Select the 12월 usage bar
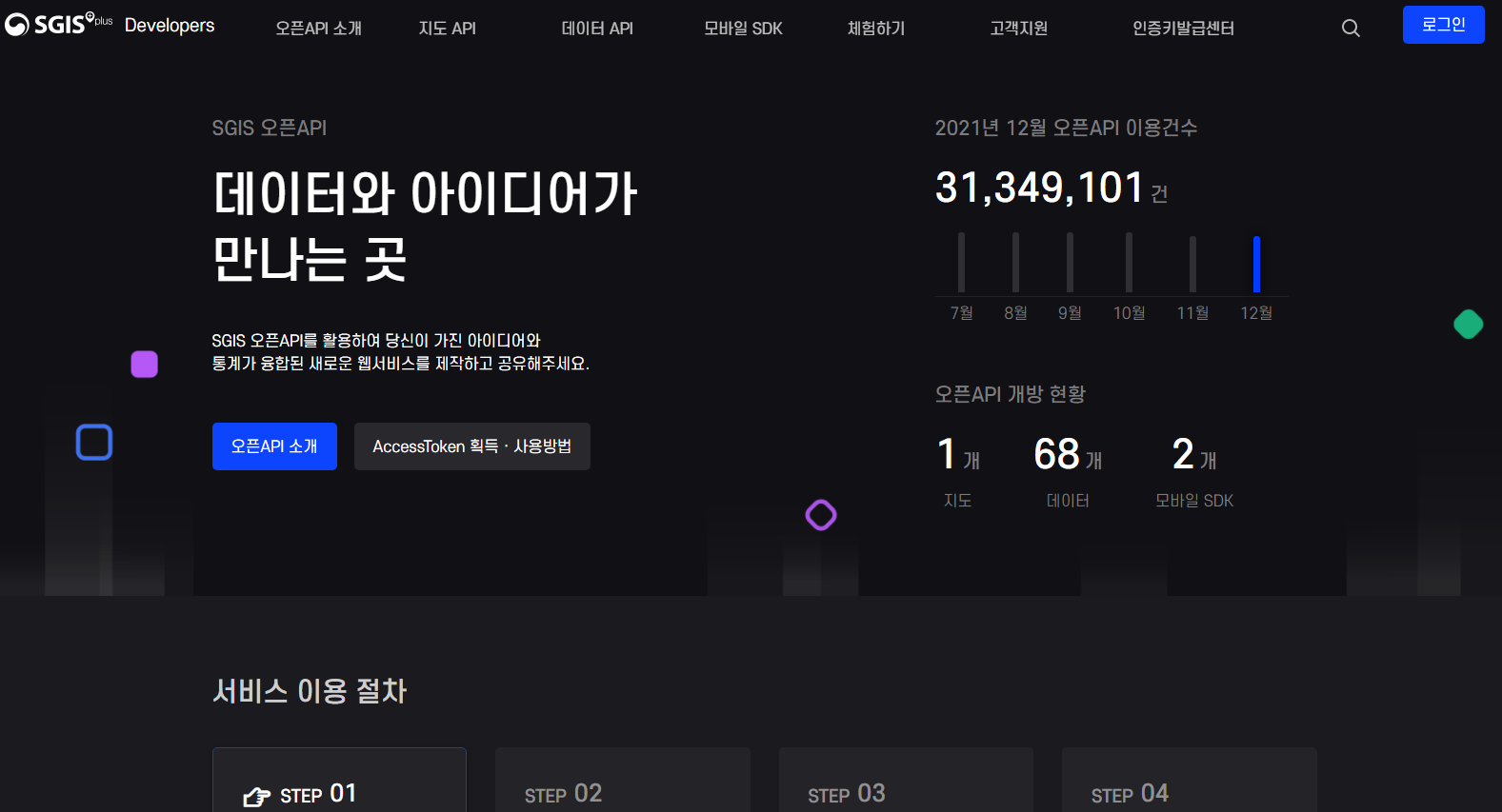Viewport: 1502px width, 812px height. (1256, 264)
